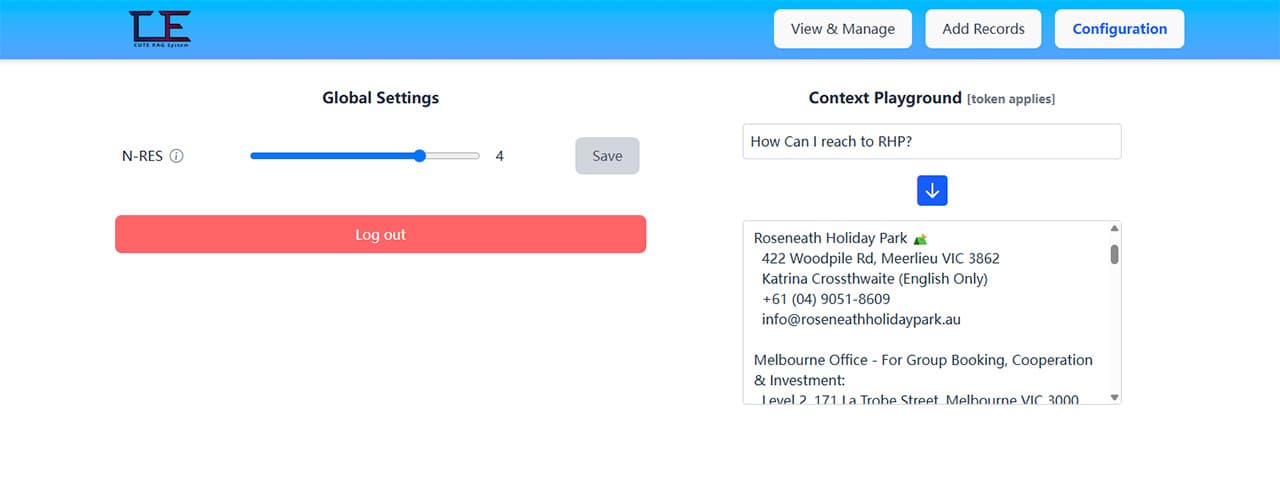Click the N-RES info icon
This screenshot has height=503, width=1280.
(177, 156)
